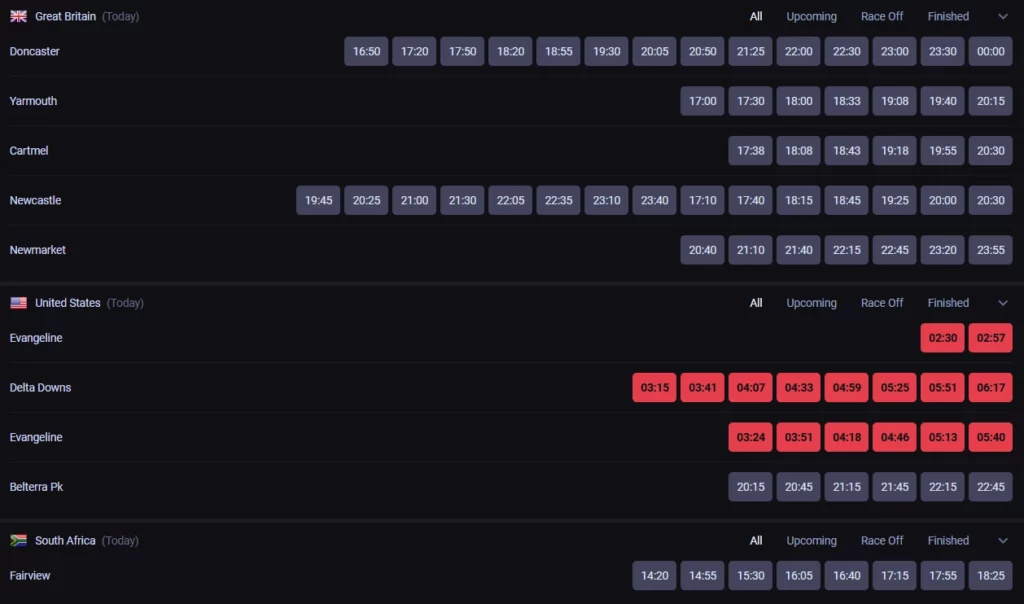Click the South Africa flag icon
The image size is (1024, 604).
18,541
